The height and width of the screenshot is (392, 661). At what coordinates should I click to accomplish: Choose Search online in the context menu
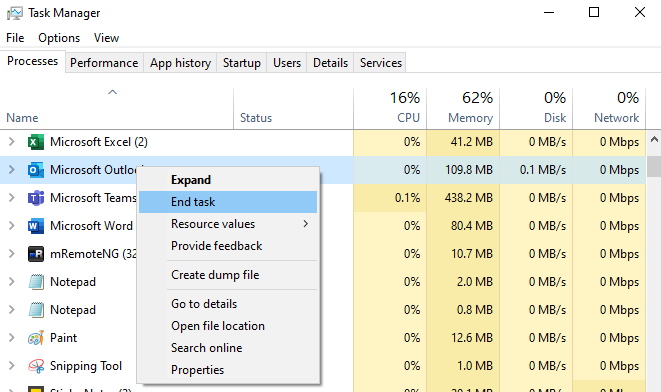click(228, 348)
